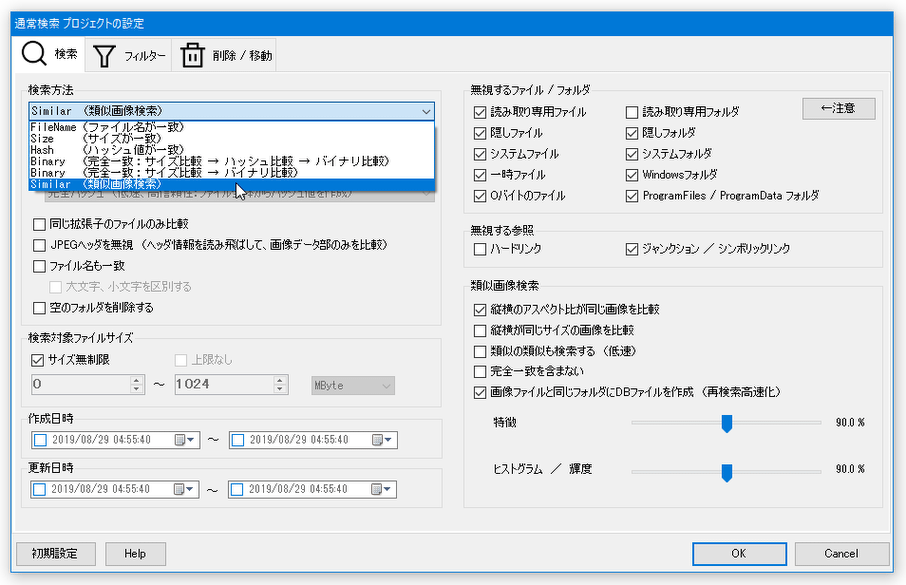Enable 同じ拡張子のファイルのみ比較 checkbox
The image size is (906, 585).
[39, 224]
